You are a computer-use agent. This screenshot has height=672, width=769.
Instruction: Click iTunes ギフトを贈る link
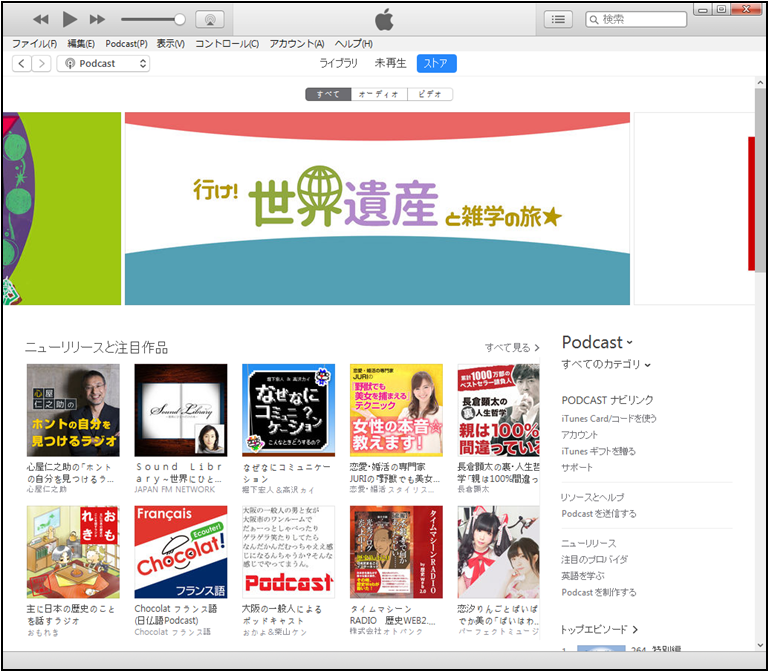point(598,451)
